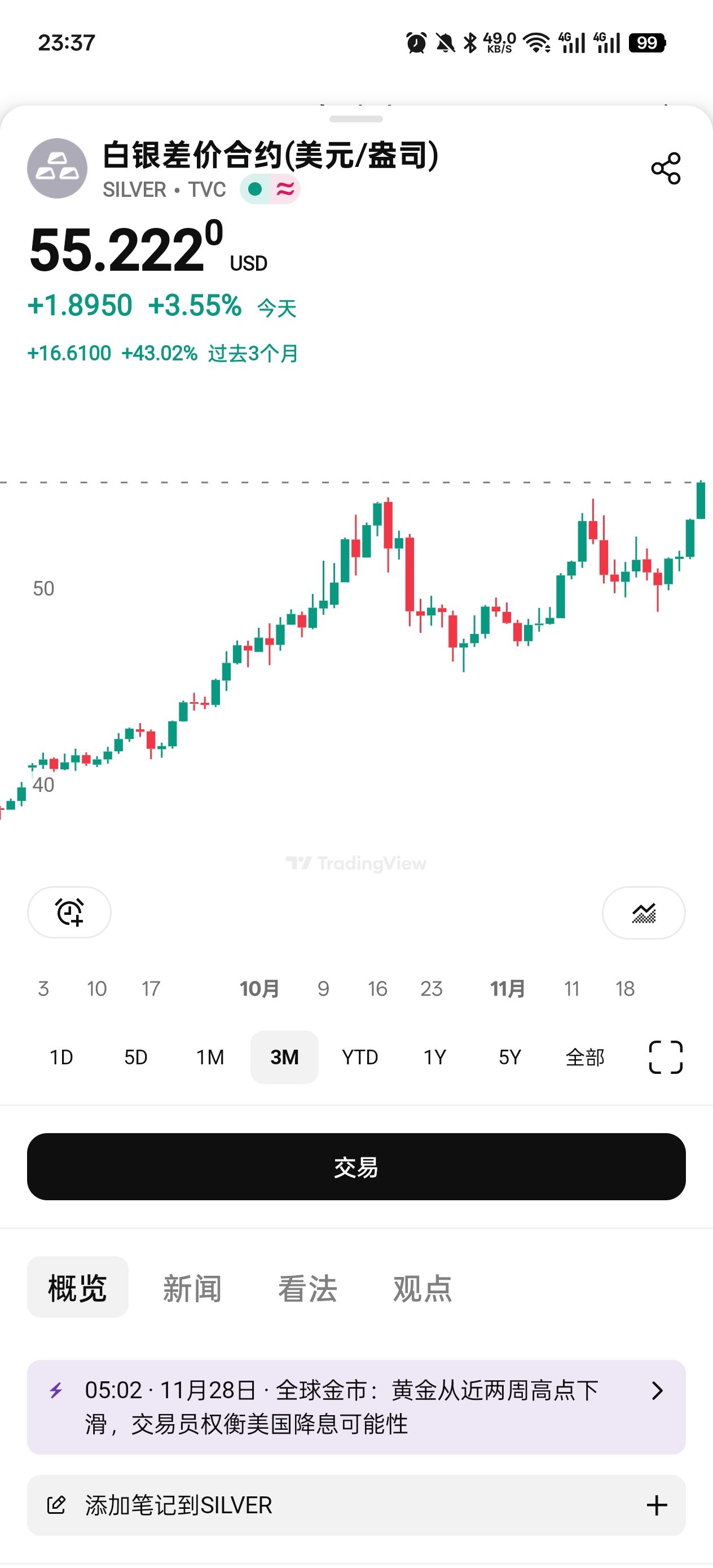
Task: Tap the green market status indicator
Action: coord(256,190)
